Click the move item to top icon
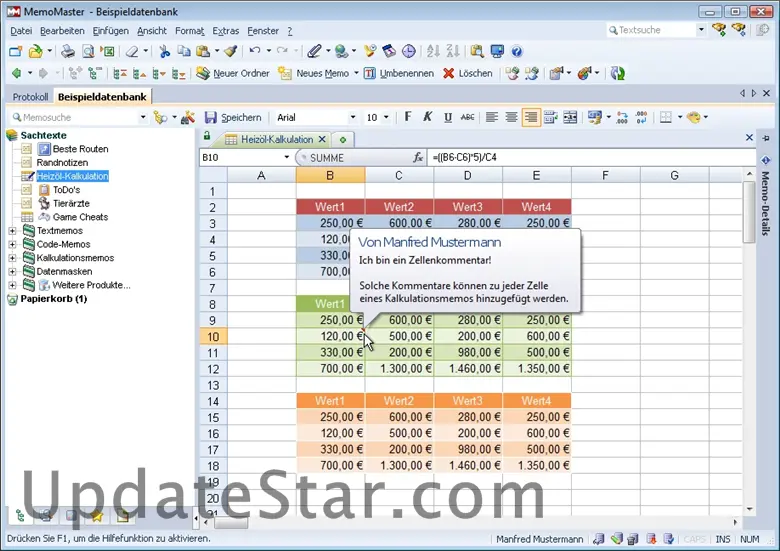The image size is (780, 551). (119, 74)
